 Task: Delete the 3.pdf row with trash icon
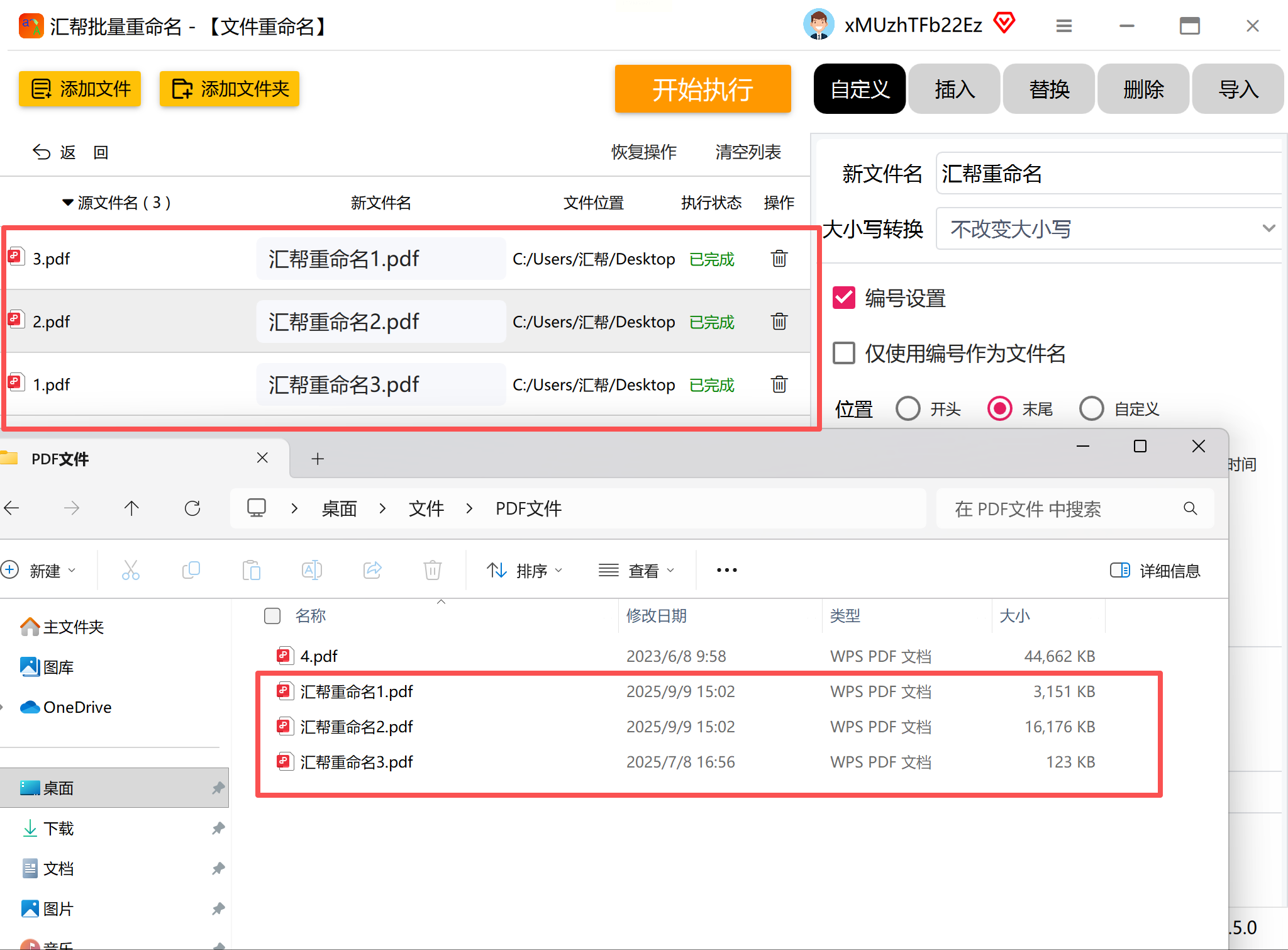coord(779,259)
